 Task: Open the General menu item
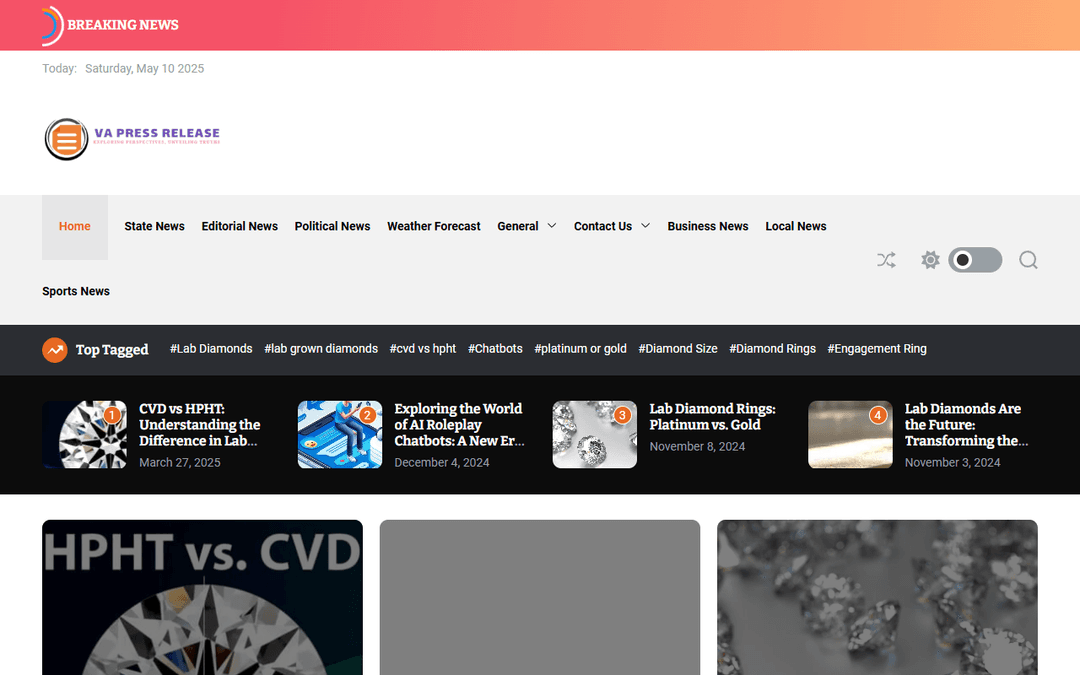(x=518, y=227)
